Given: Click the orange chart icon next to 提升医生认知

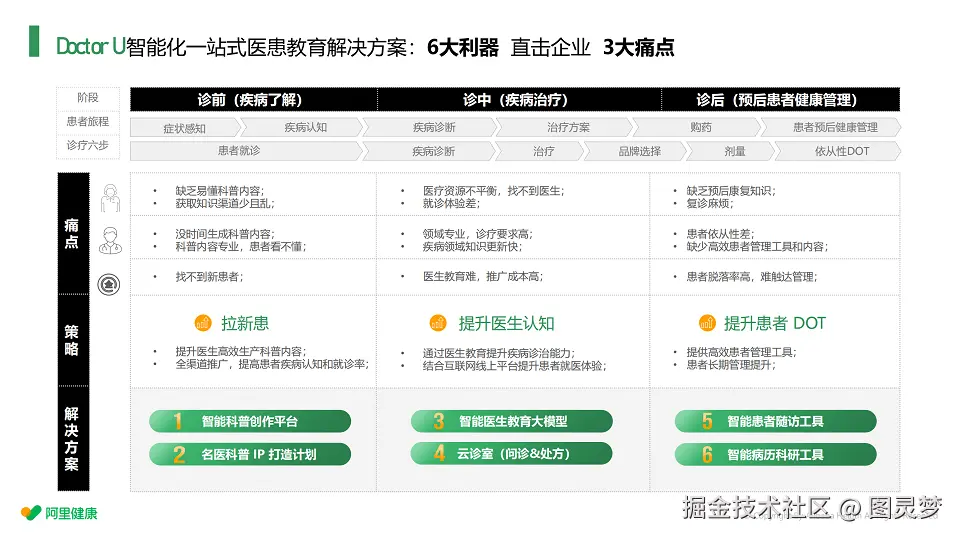Looking at the screenshot, I should (438, 323).
